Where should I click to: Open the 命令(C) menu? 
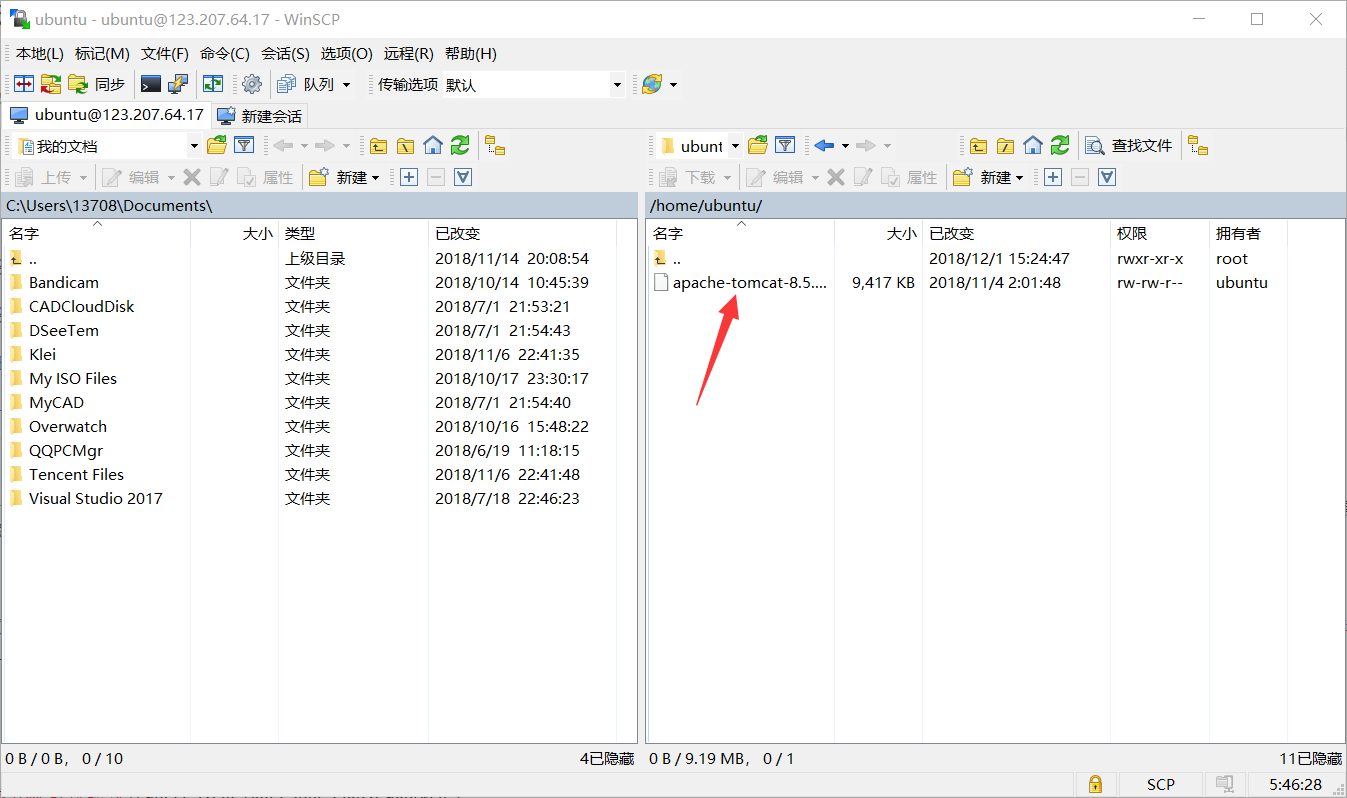pyautogui.click(x=225, y=54)
